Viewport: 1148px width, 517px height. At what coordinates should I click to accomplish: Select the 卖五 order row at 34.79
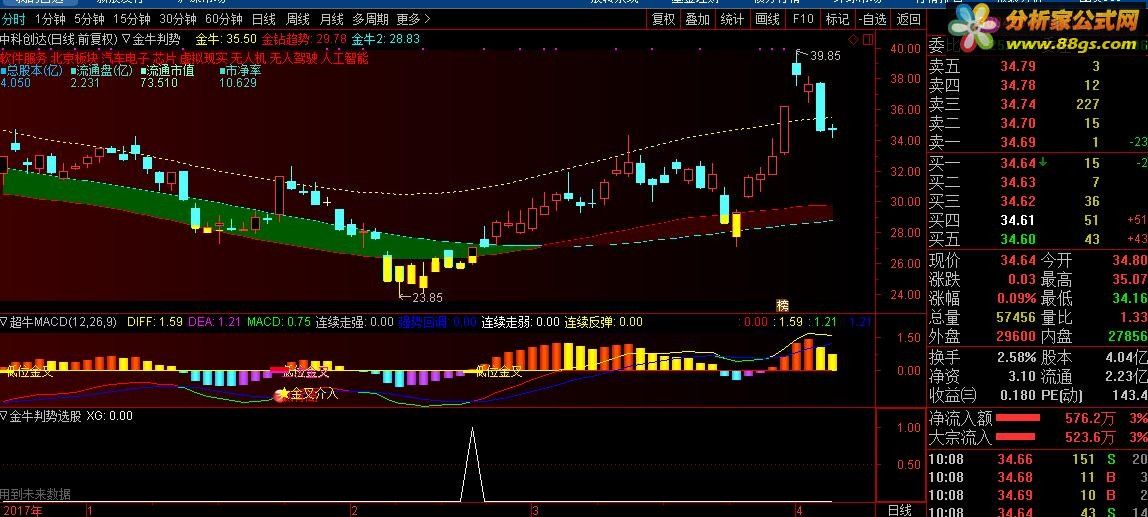pyautogui.click(x=1037, y=67)
